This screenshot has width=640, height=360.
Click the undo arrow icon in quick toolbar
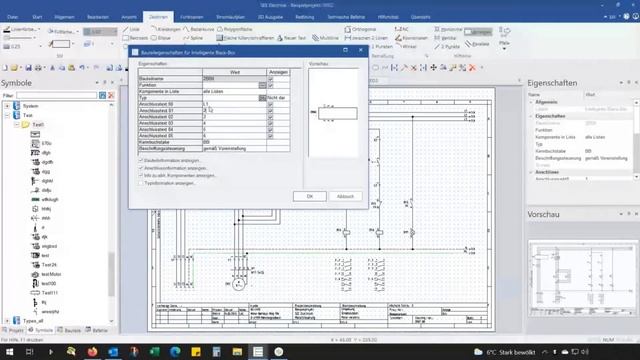coord(82,68)
